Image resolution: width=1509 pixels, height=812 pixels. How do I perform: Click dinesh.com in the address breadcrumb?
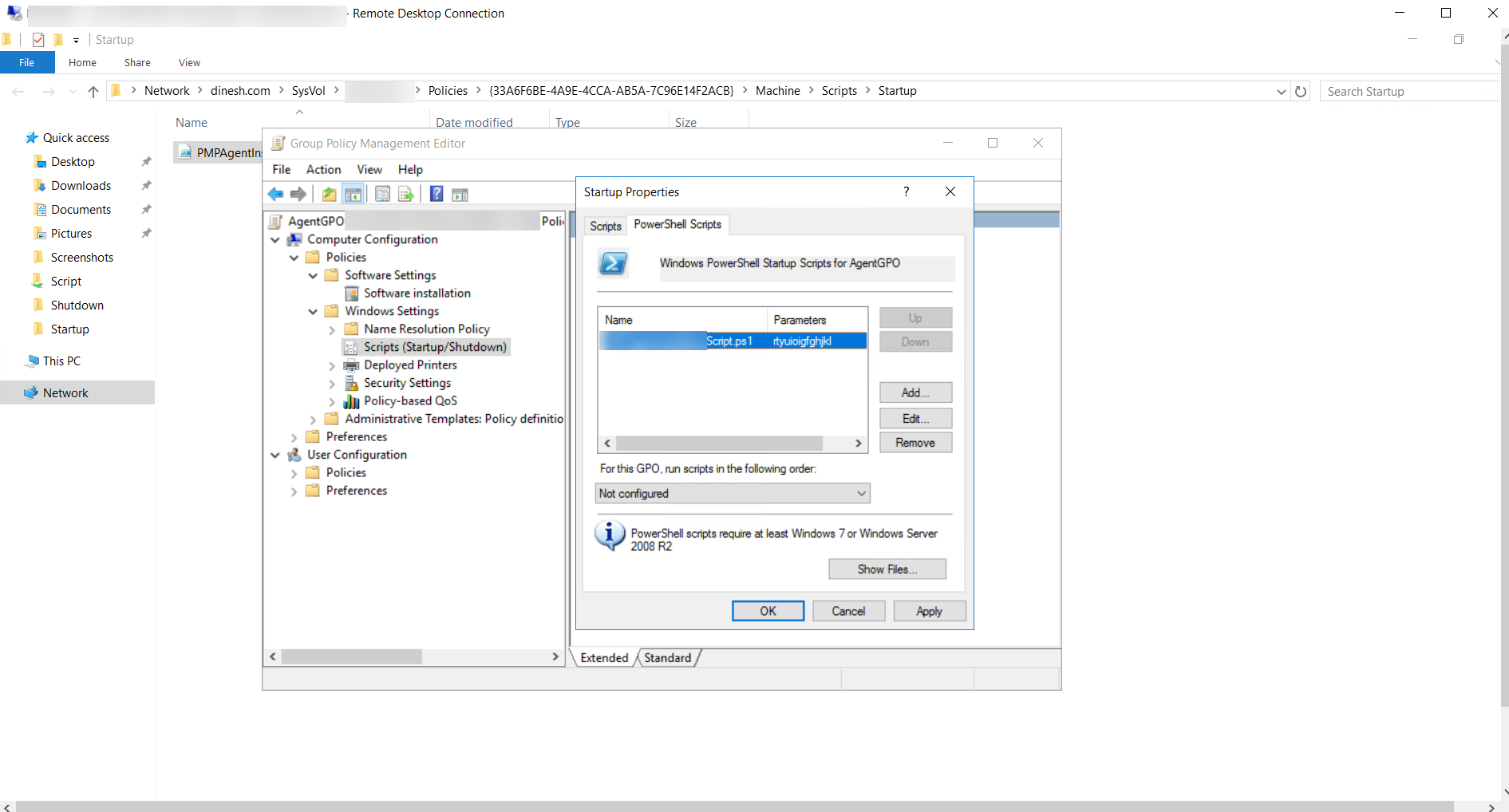pos(240,91)
